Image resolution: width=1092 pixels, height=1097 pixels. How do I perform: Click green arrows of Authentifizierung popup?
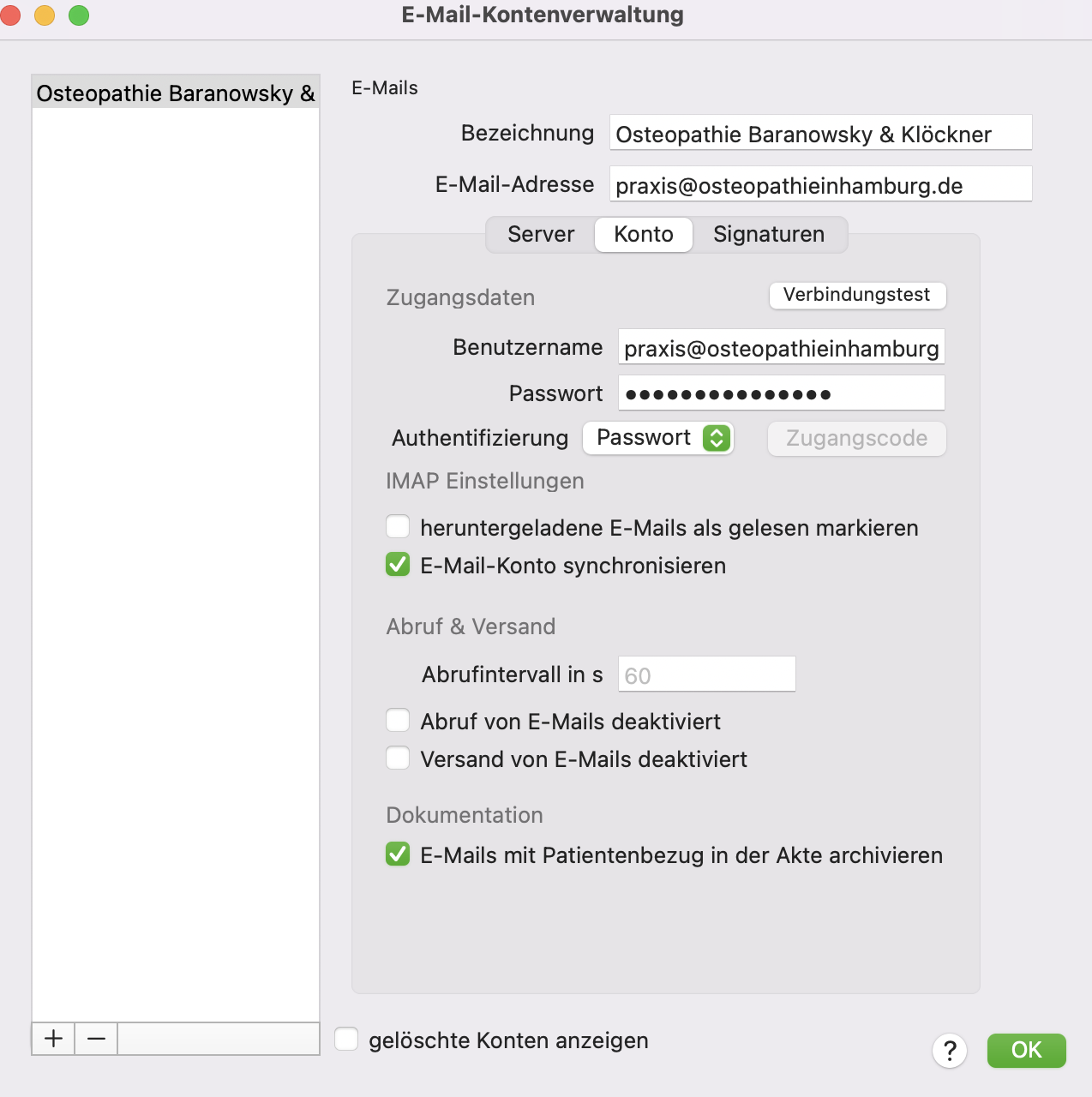pyautogui.click(x=717, y=438)
